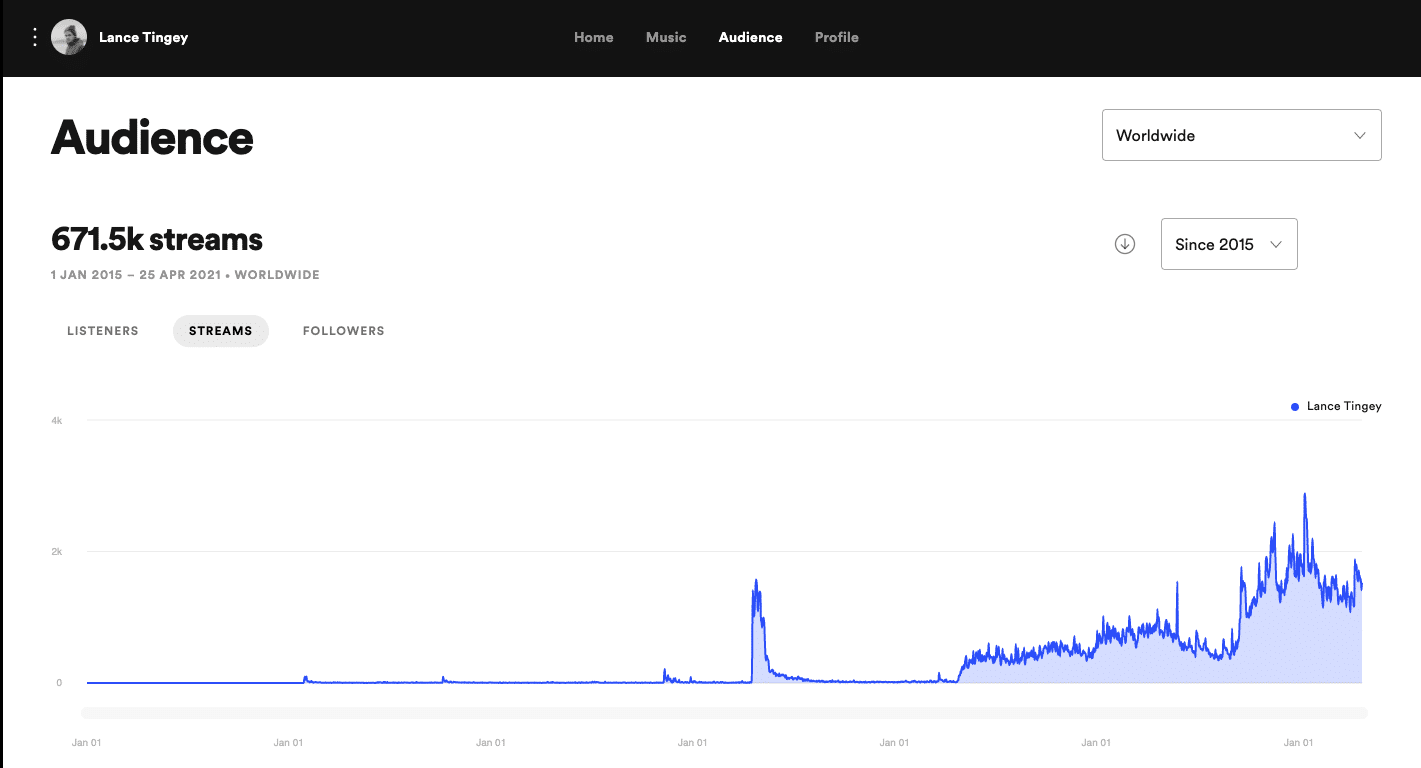The height and width of the screenshot is (768, 1421).
Task: Open the three-dot menu beside the avatar
Action: coord(35,37)
